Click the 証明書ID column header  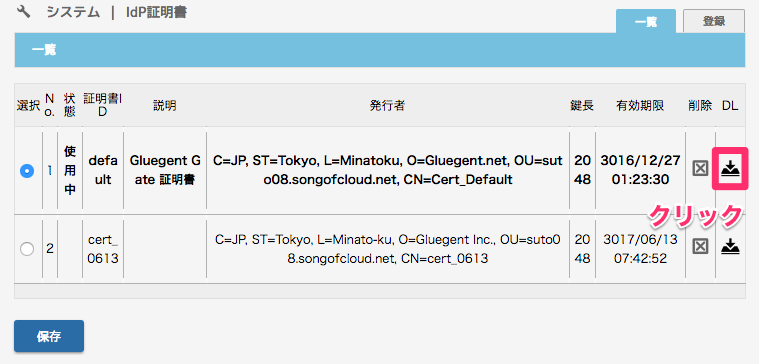tap(103, 105)
